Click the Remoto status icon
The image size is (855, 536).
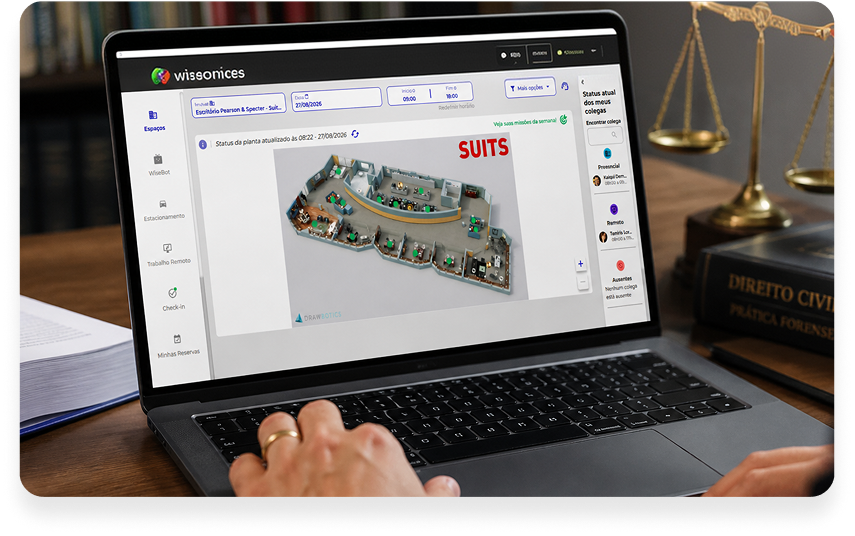click(613, 209)
